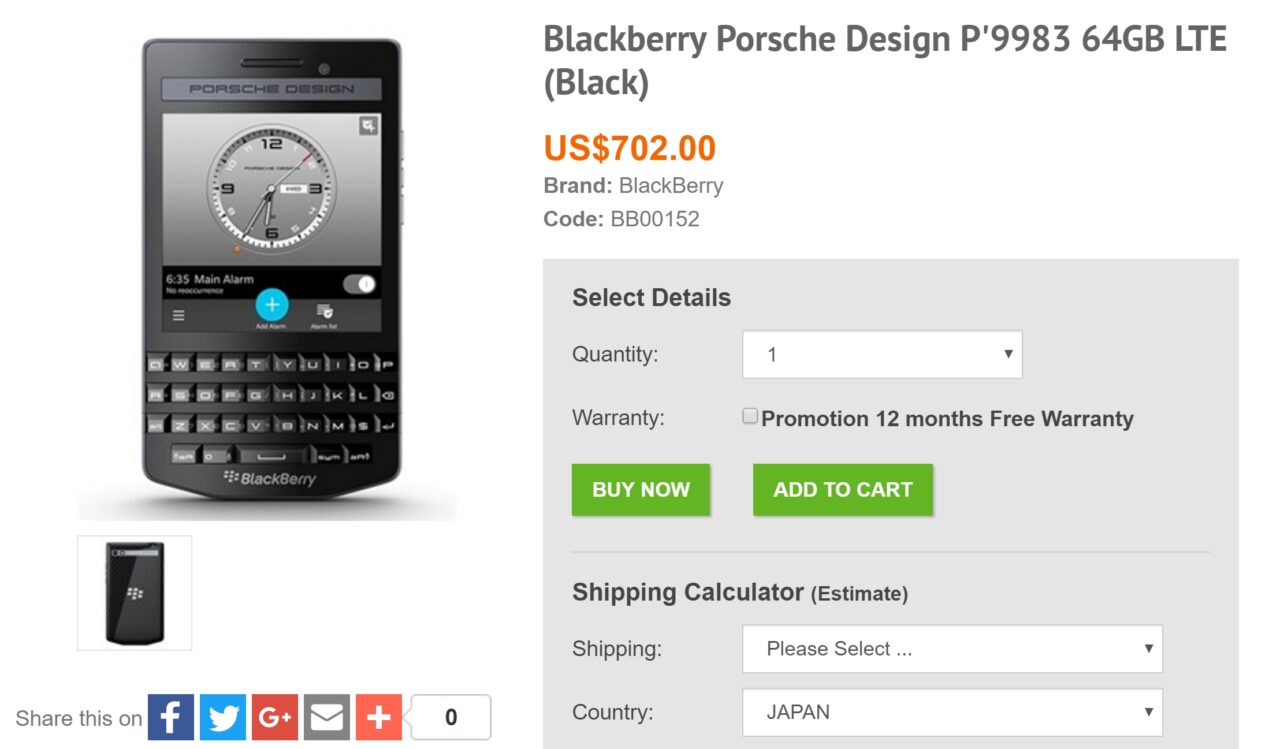Screen dimensions: 1280x749
Task: Share this product on Facebook
Action: [x=171, y=717]
